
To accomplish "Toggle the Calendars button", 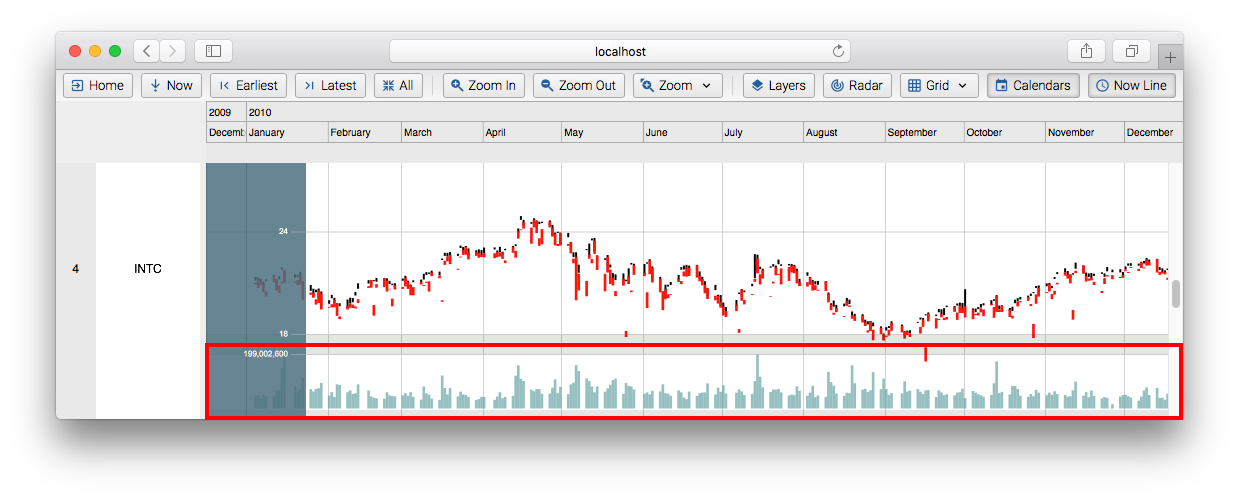I will click(x=1033, y=85).
